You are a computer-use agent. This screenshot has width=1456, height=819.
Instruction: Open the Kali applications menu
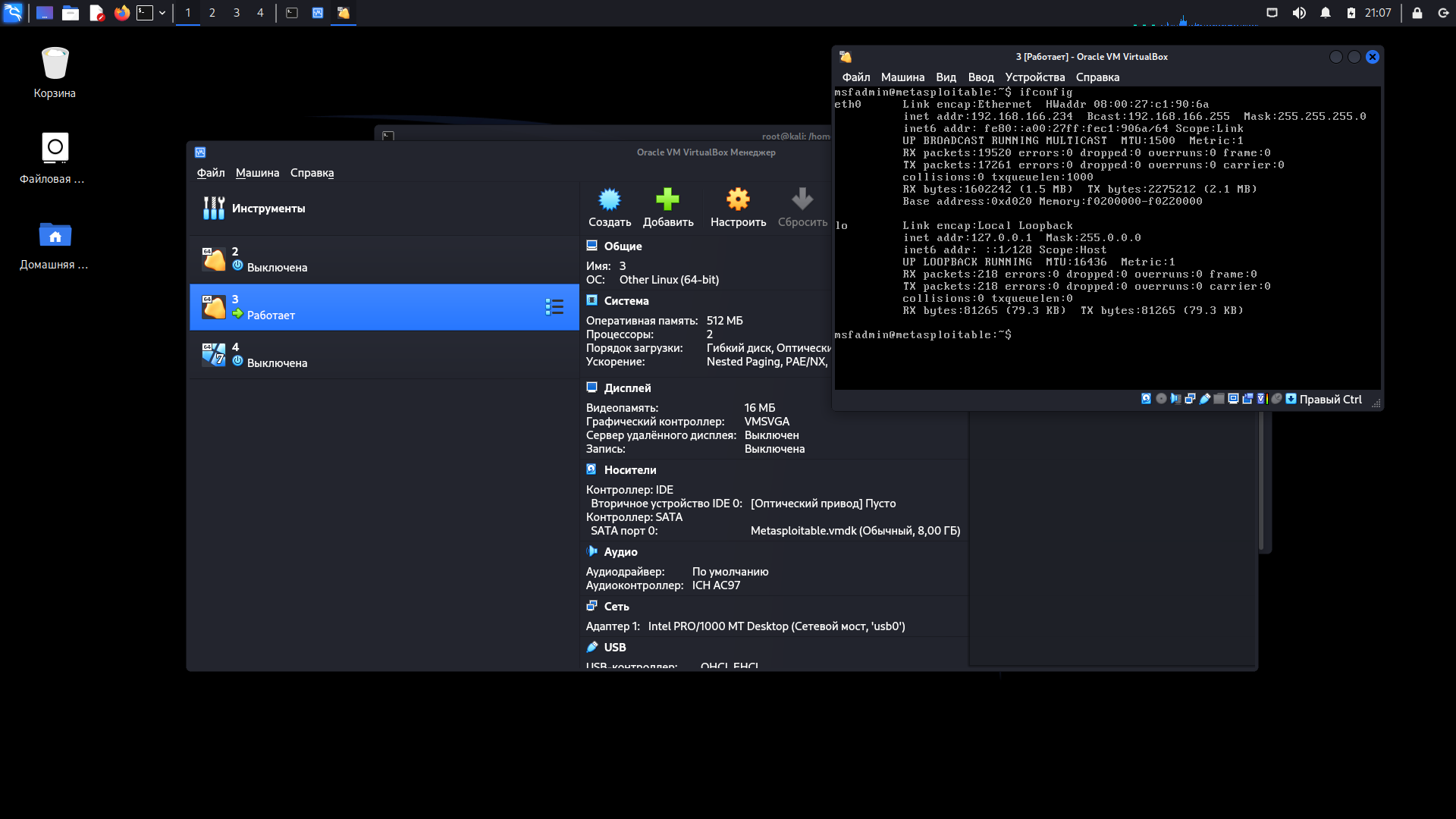[13, 13]
